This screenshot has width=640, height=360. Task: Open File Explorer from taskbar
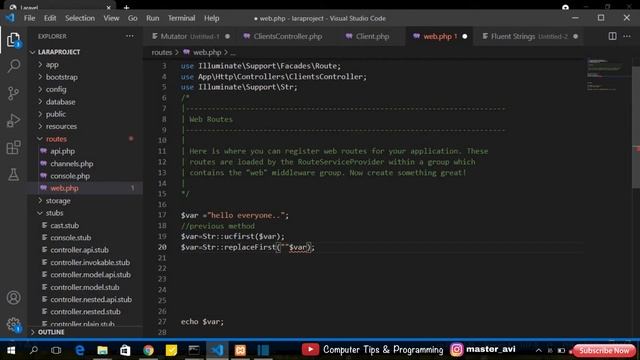(102, 350)
